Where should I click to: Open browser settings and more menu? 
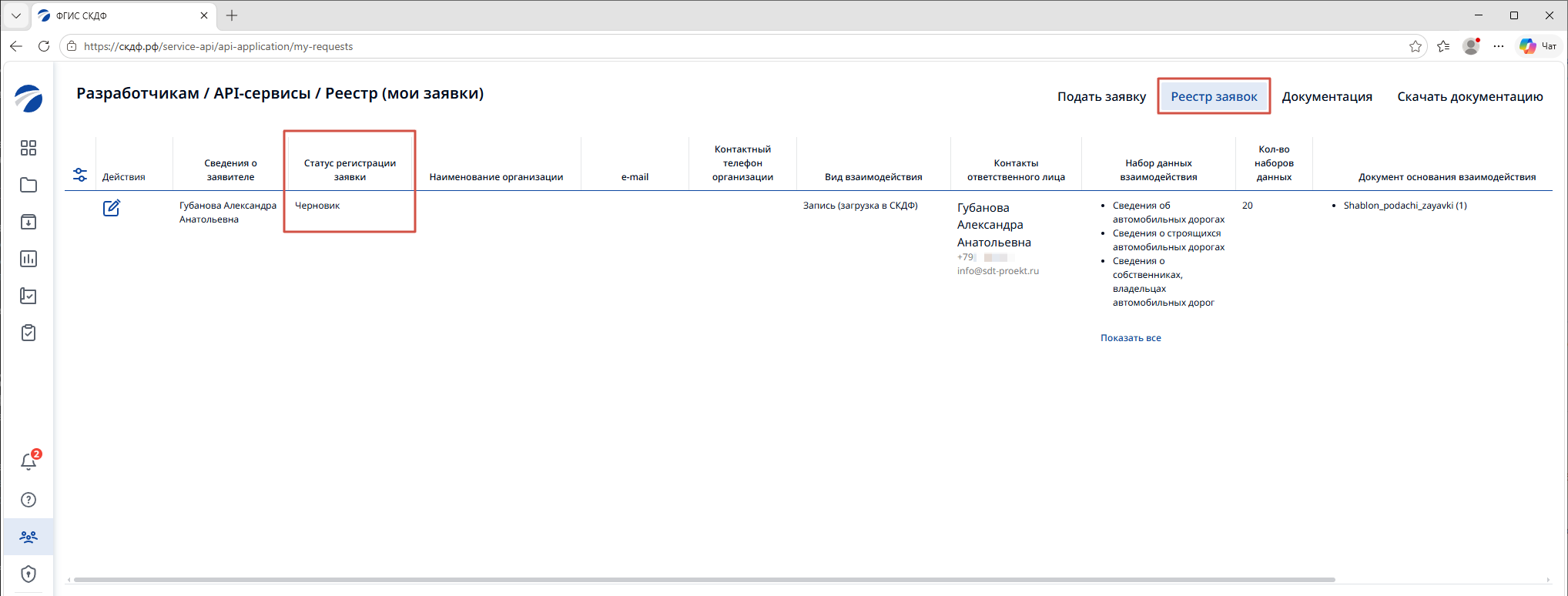coord(1499,46)
